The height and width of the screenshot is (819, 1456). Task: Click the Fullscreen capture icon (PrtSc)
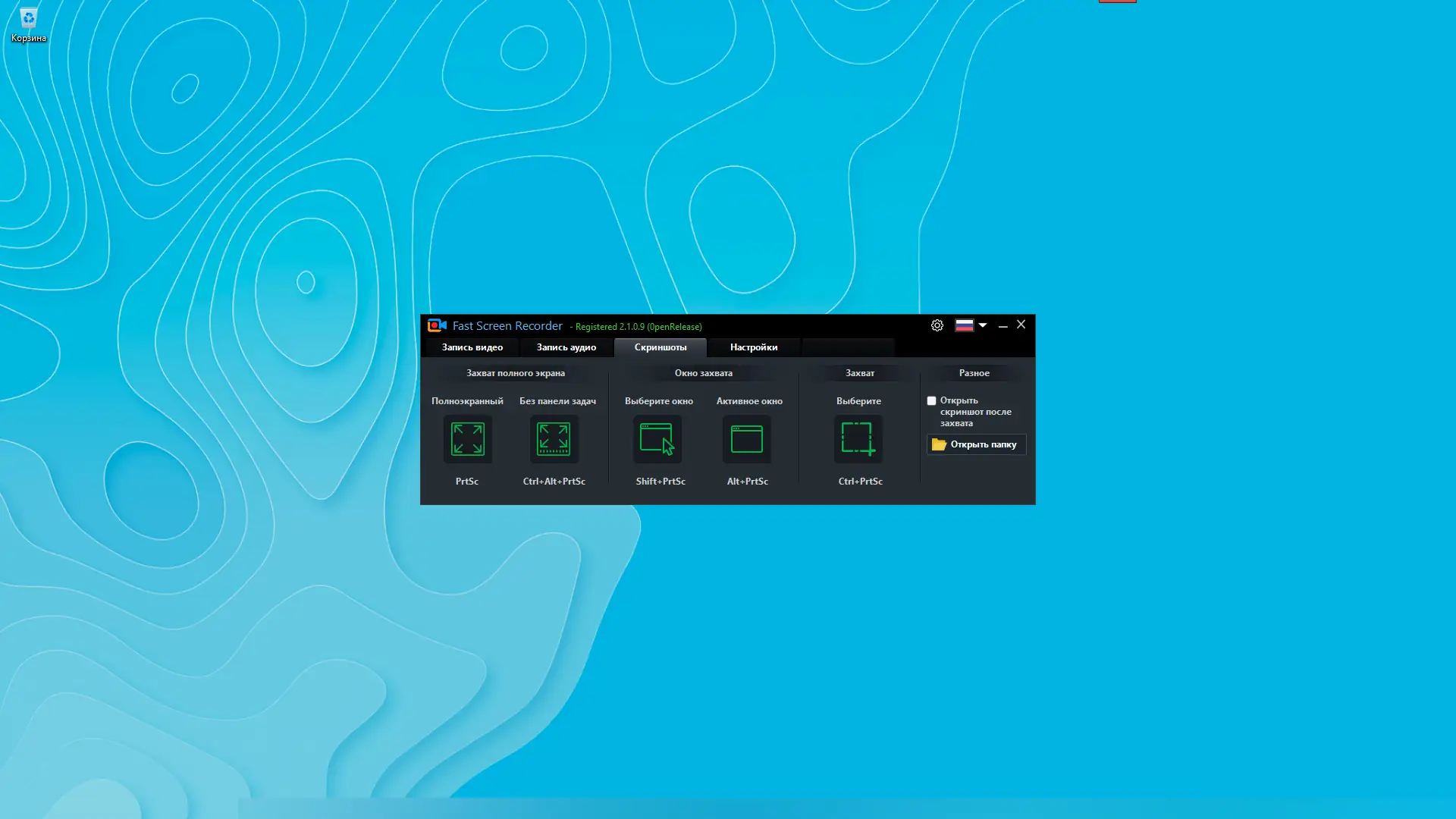click(x=467, y=439)
